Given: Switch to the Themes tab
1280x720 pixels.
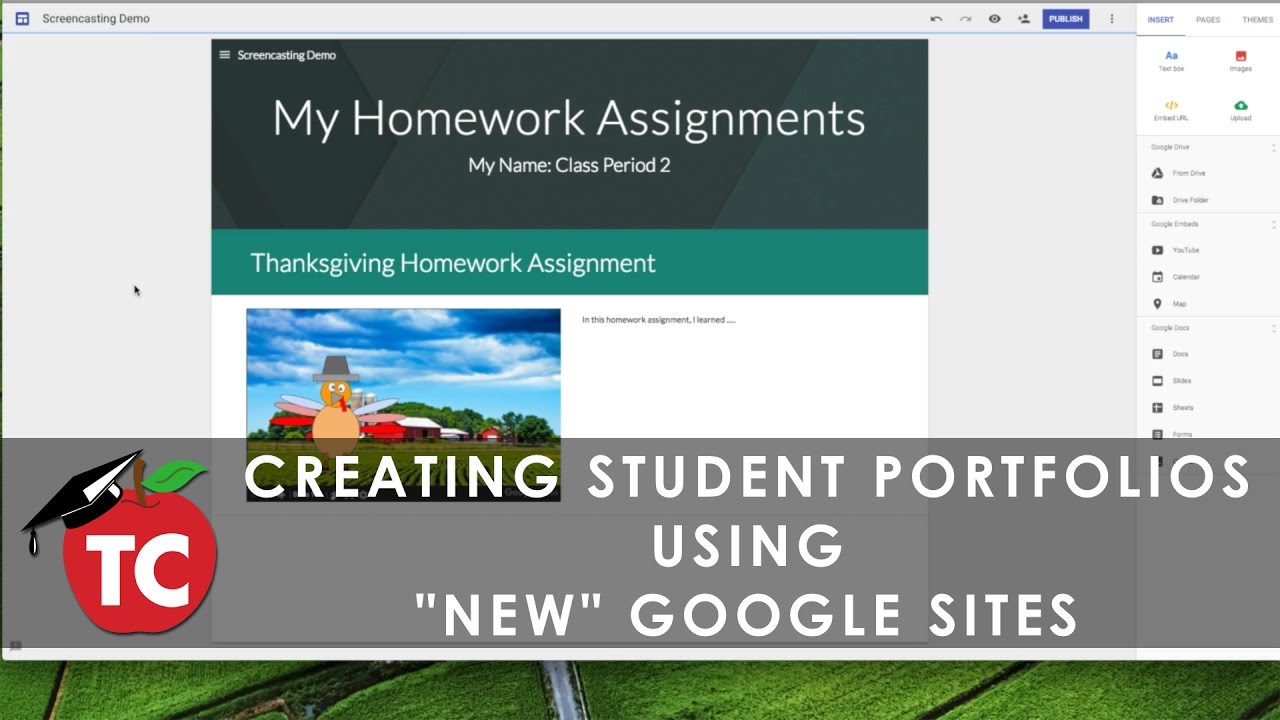Looking at the screenshot, I should click(x=1257, y=20).
